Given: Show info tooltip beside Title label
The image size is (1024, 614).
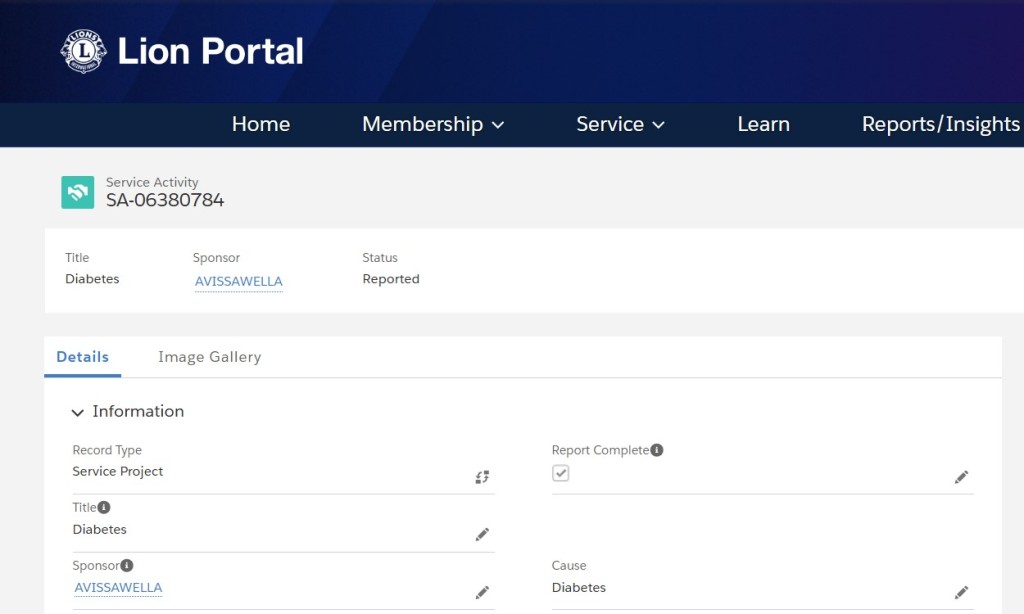Looking at the screenshot, I should point(104,507).
